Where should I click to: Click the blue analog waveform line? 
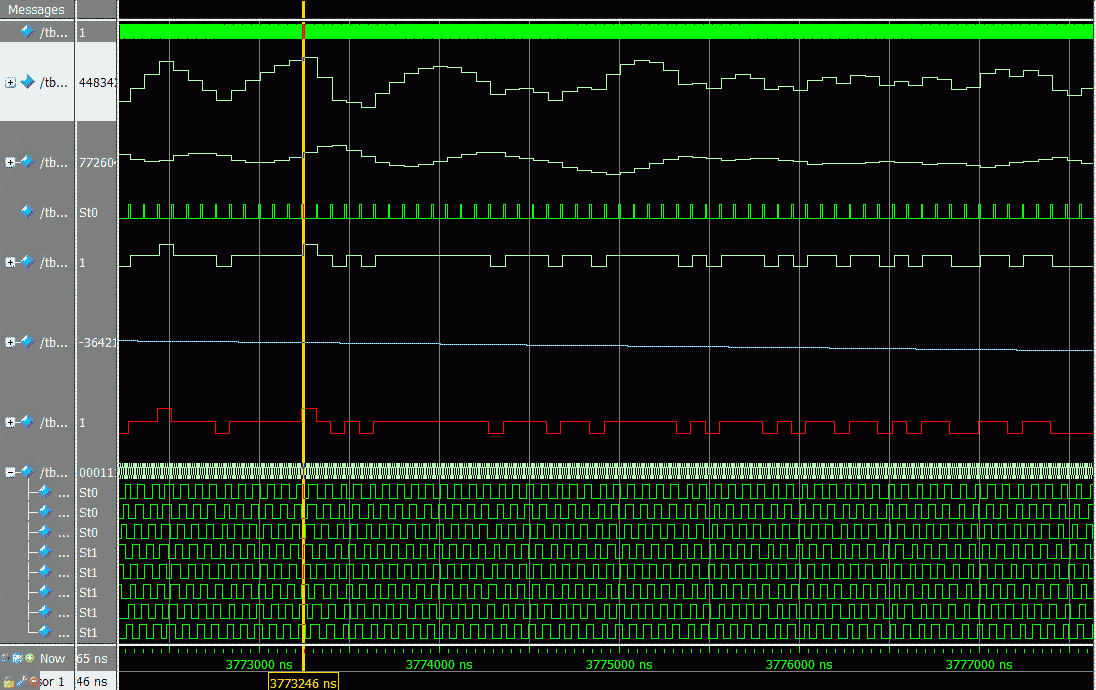point(605,345)
